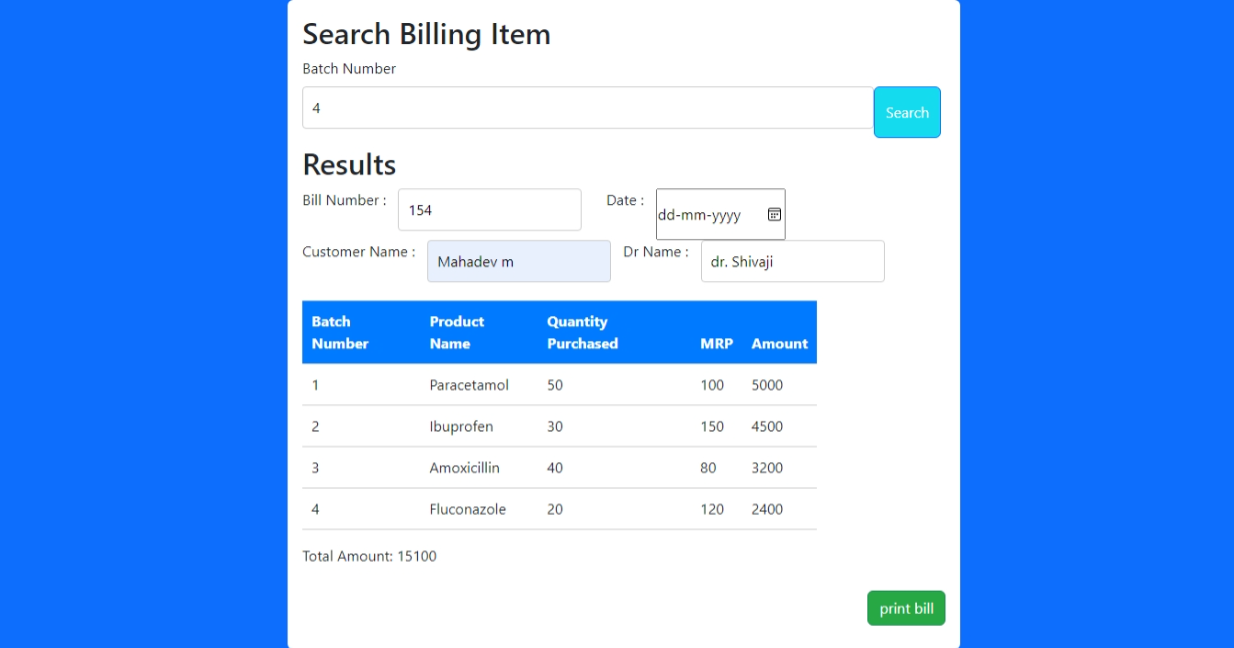Click the Amount column header

point(779,343)
